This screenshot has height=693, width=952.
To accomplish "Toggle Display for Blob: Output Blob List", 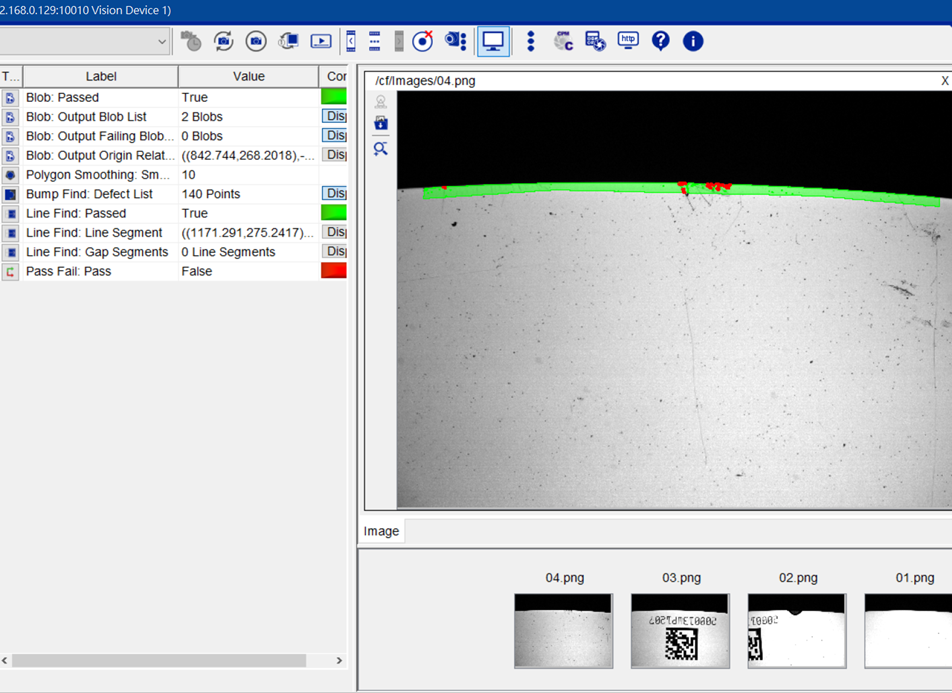I will click(x=335, y=117).
